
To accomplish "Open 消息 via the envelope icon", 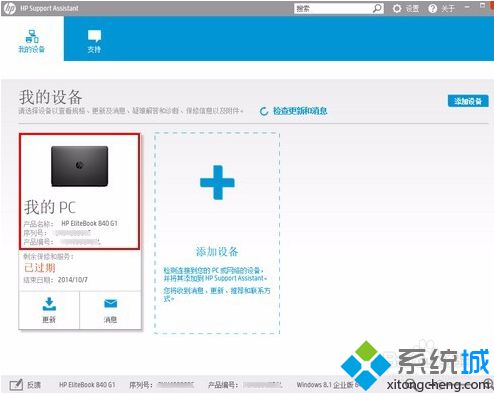I will 110,303.
